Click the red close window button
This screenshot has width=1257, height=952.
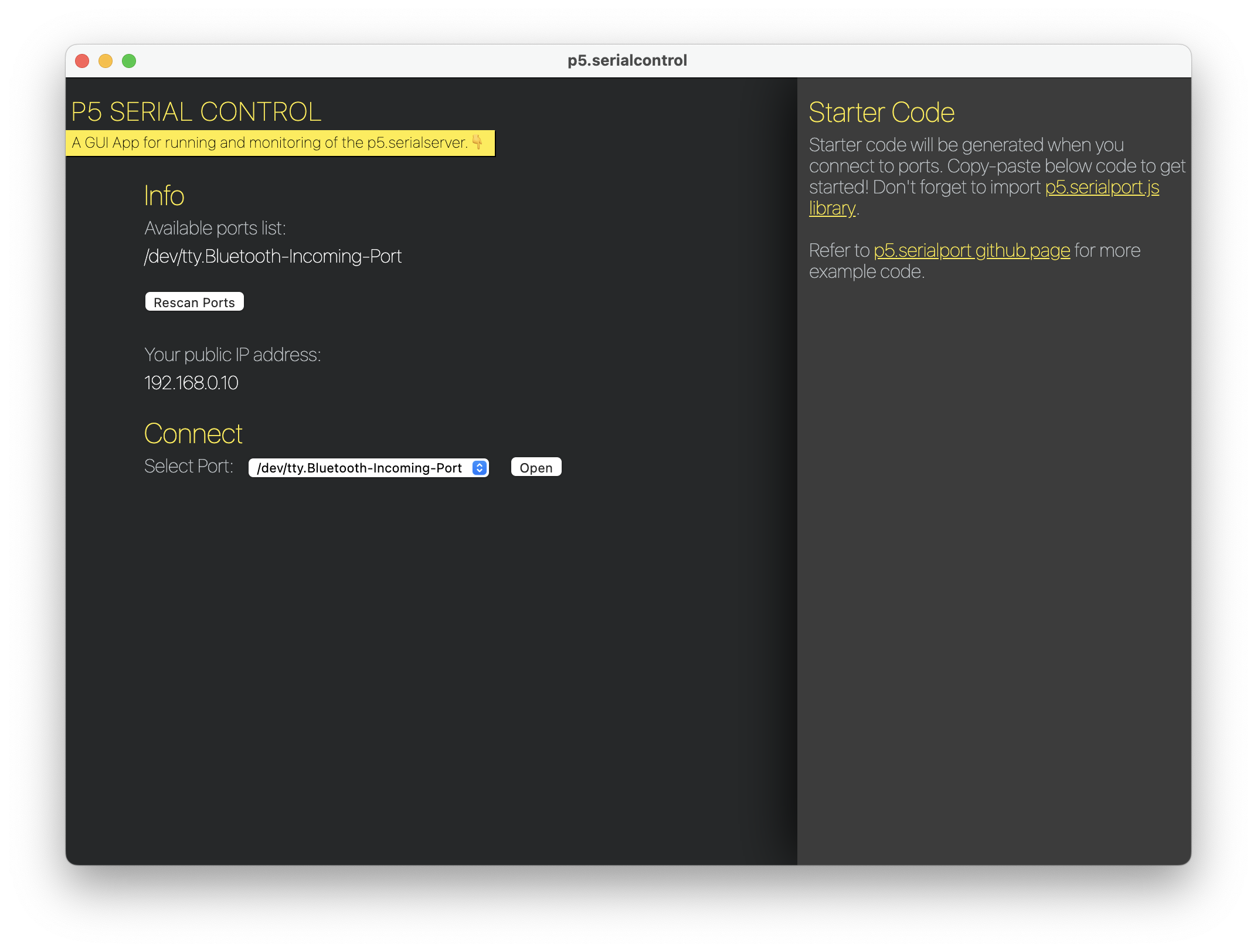click(83, 61)
